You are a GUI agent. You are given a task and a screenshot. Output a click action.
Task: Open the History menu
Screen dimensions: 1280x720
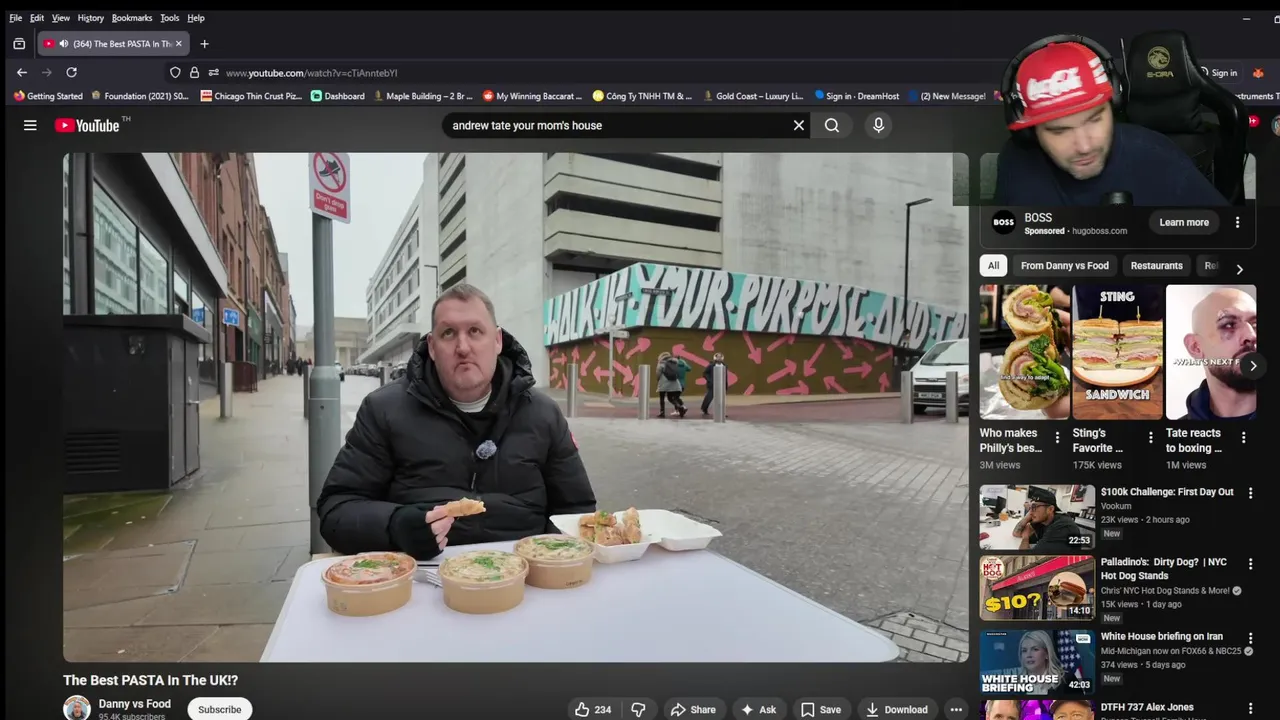[90, 18]
